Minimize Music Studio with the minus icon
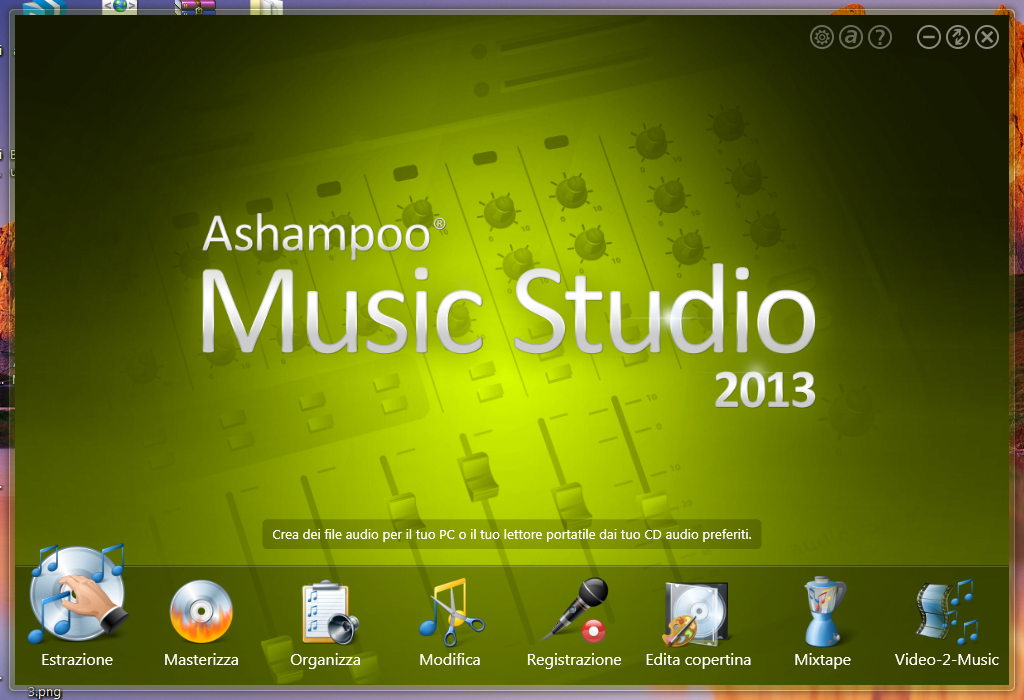Viewport: 1024px width, 700px height. tap(929, 37)
